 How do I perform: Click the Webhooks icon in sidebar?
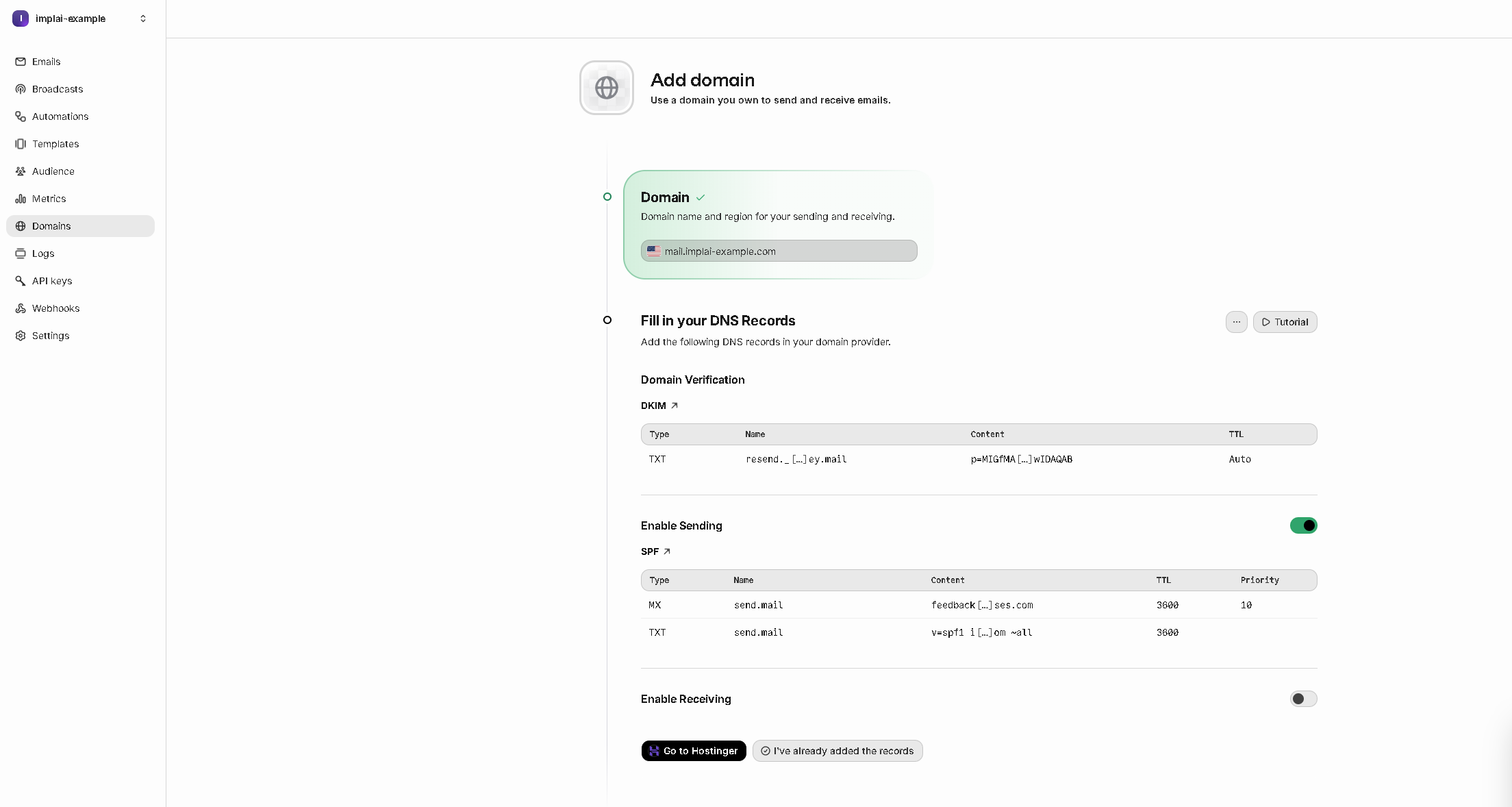pyautogui.click(x=21, y=308)
